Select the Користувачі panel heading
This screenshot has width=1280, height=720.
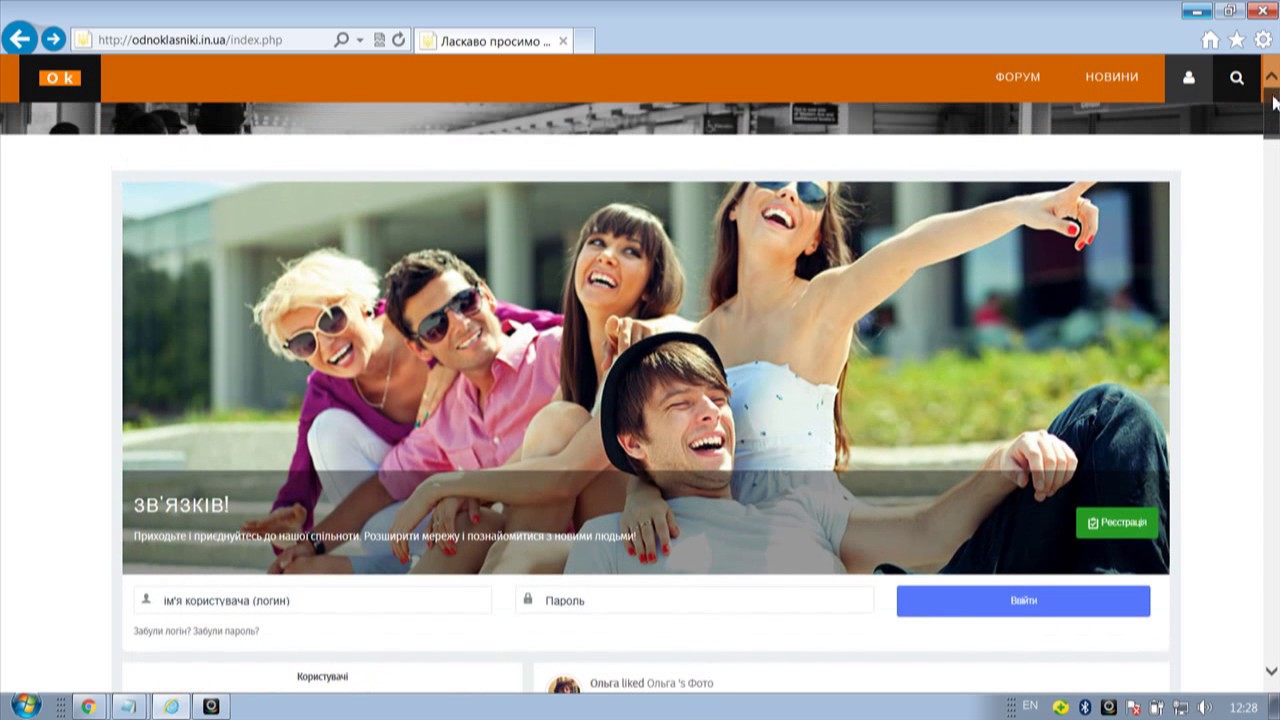[323, 677]
